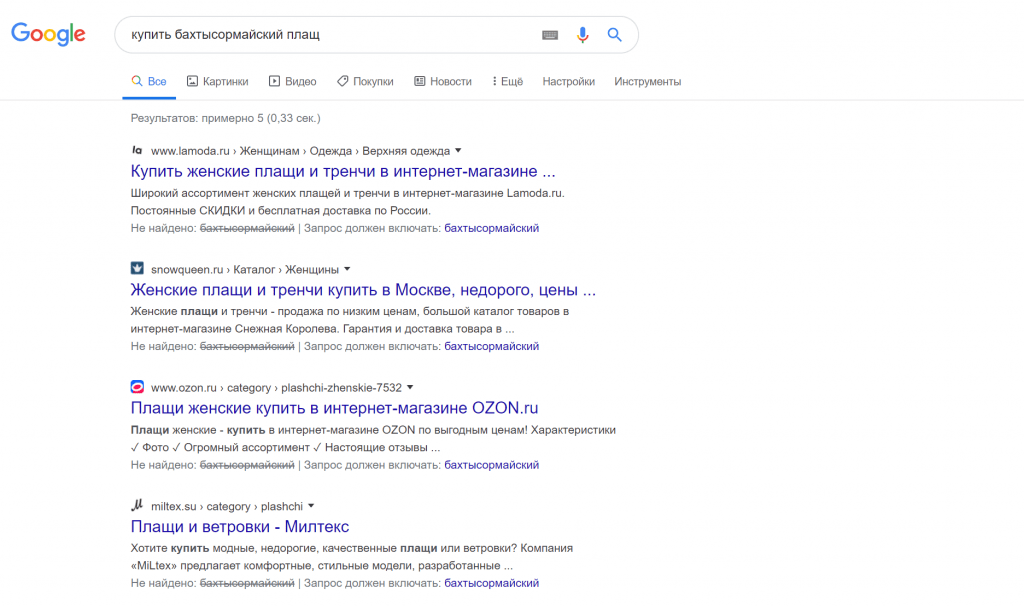Click the Miltex site favicon

click(137, 505)
